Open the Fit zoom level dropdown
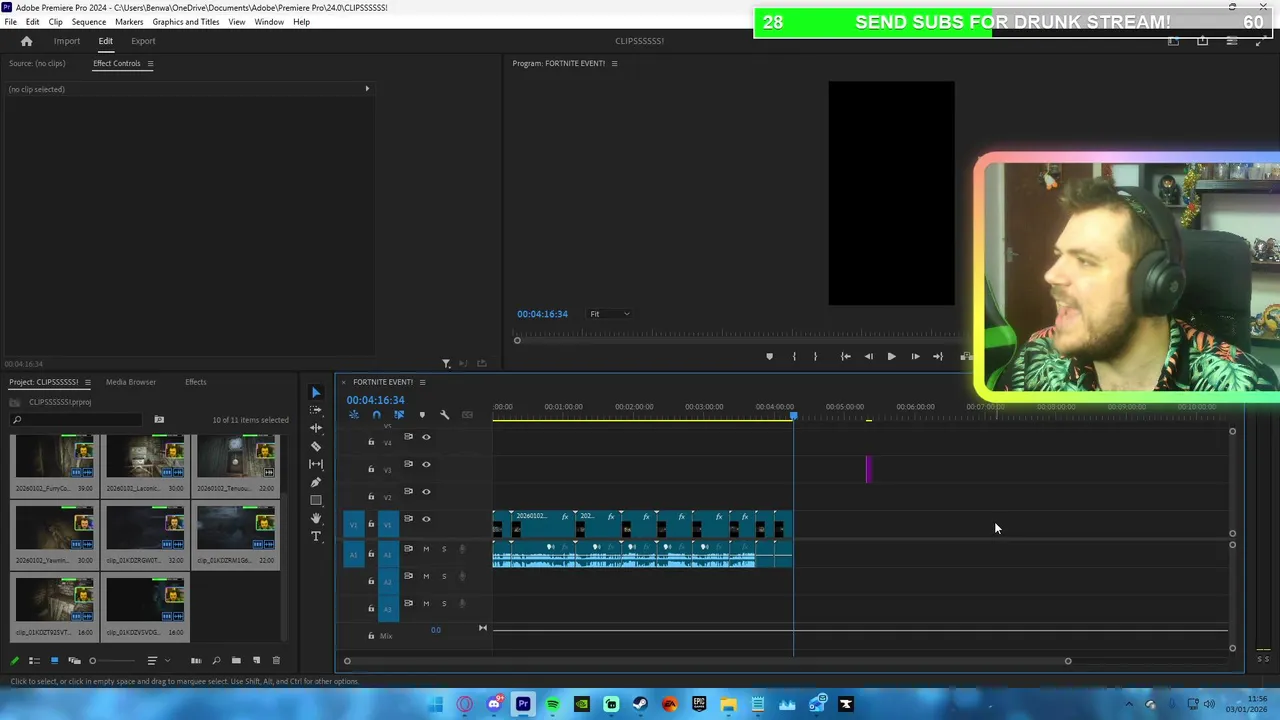1280x720 pixels. (x=610, y=314)
